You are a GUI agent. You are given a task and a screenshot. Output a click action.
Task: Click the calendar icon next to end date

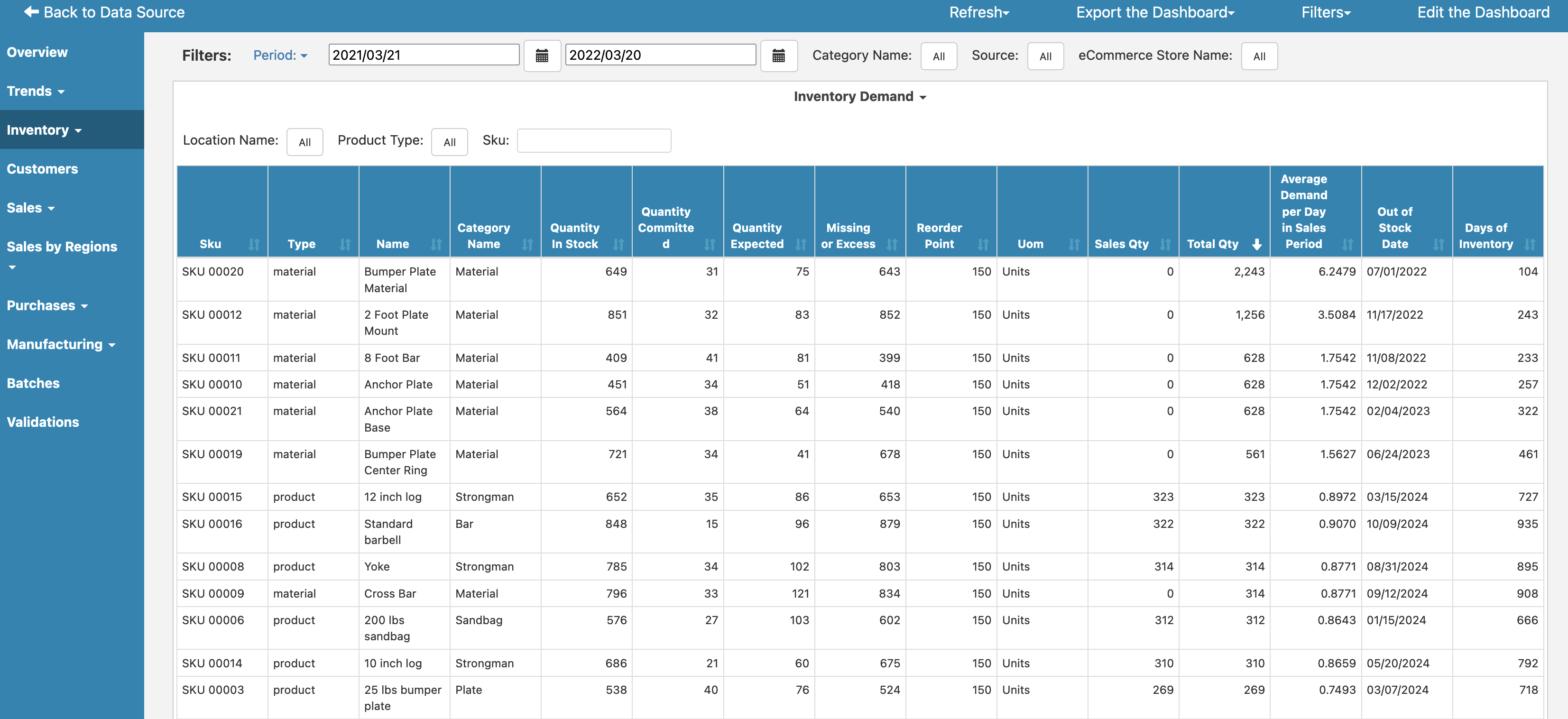click(778, 55)
